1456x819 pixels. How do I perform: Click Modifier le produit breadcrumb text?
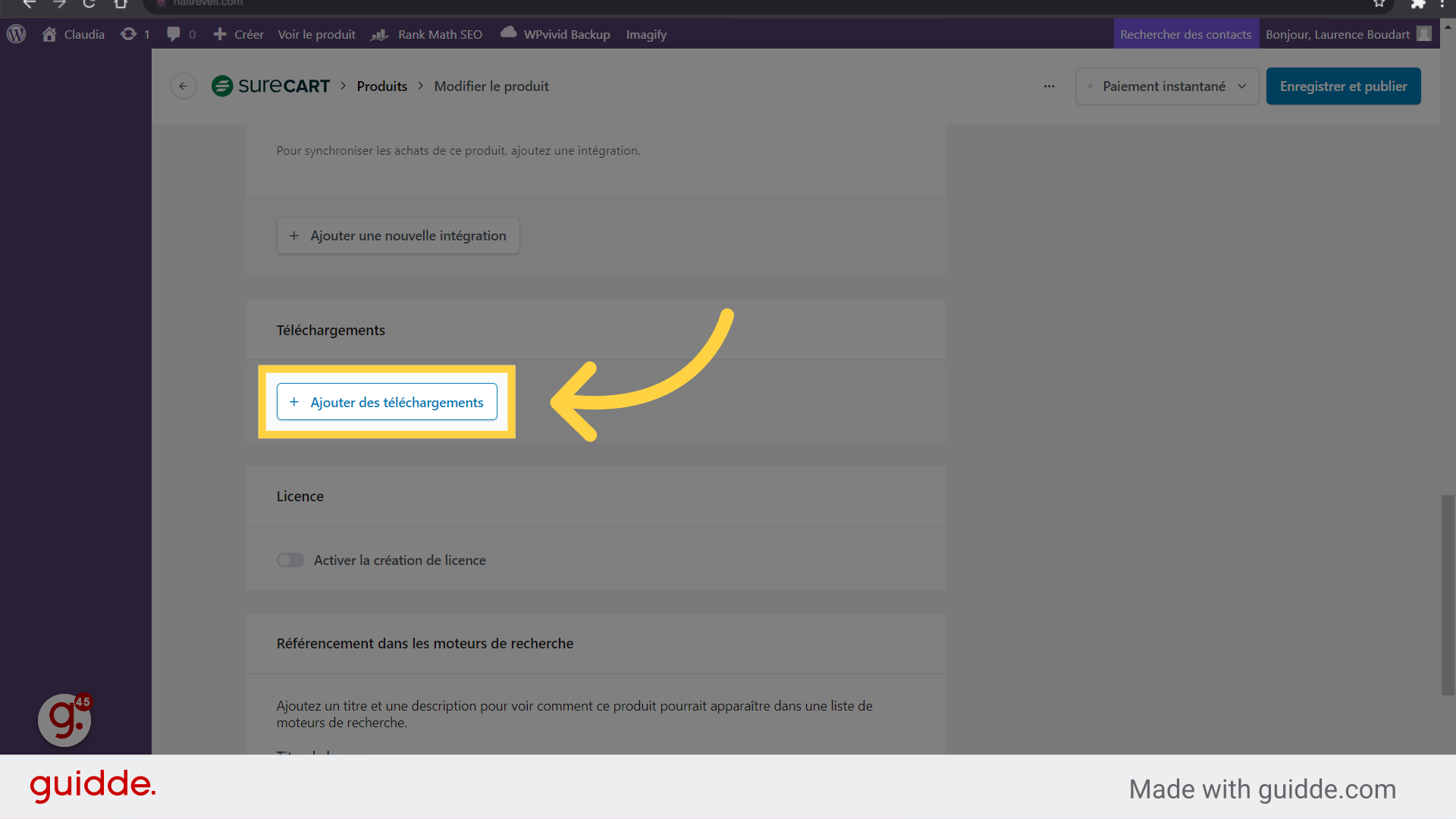pos(491,86)
